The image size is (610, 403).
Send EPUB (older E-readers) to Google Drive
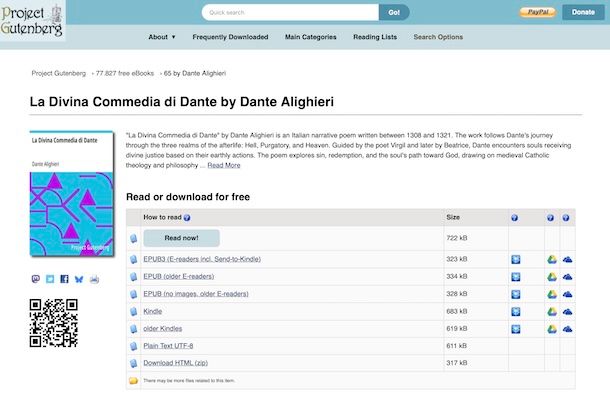tap(552, 277)
